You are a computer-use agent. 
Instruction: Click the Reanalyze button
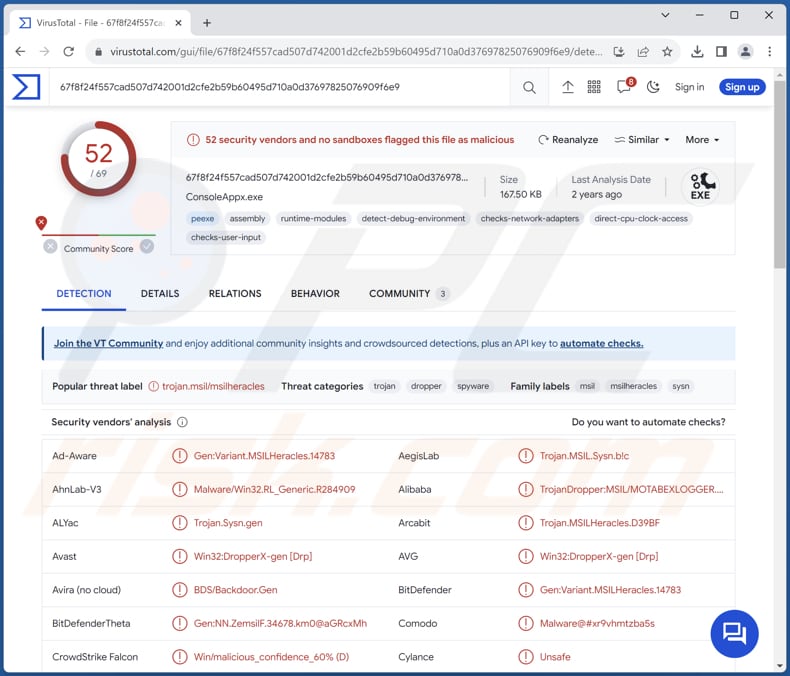568,140
